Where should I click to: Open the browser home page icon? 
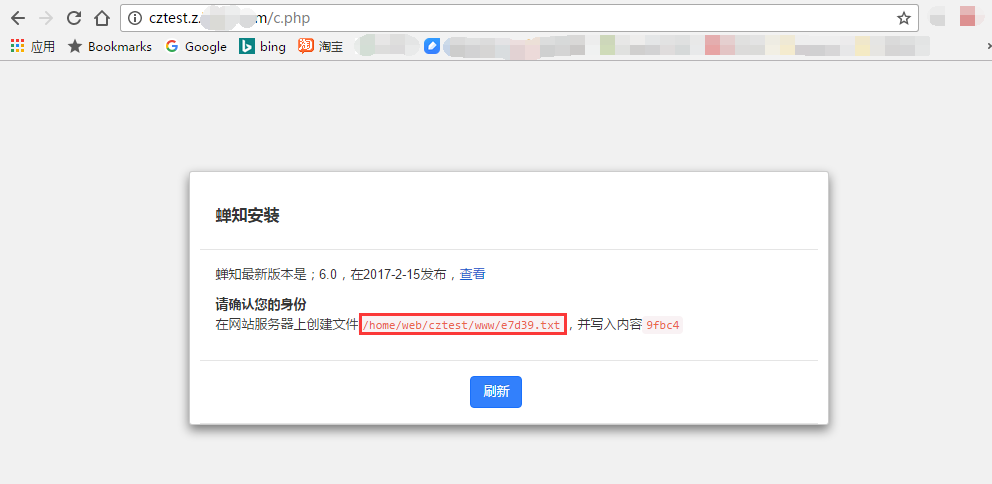tap(102, 18)
